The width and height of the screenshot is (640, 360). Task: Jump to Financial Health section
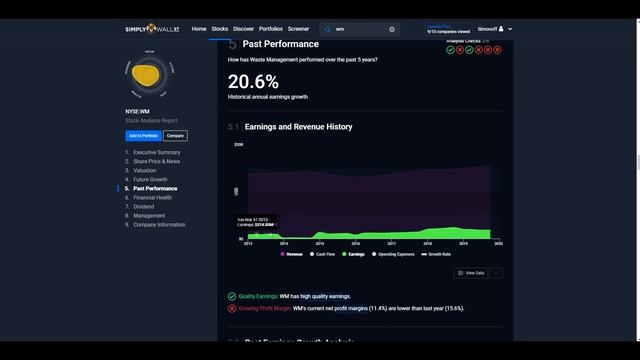point(153,198)
